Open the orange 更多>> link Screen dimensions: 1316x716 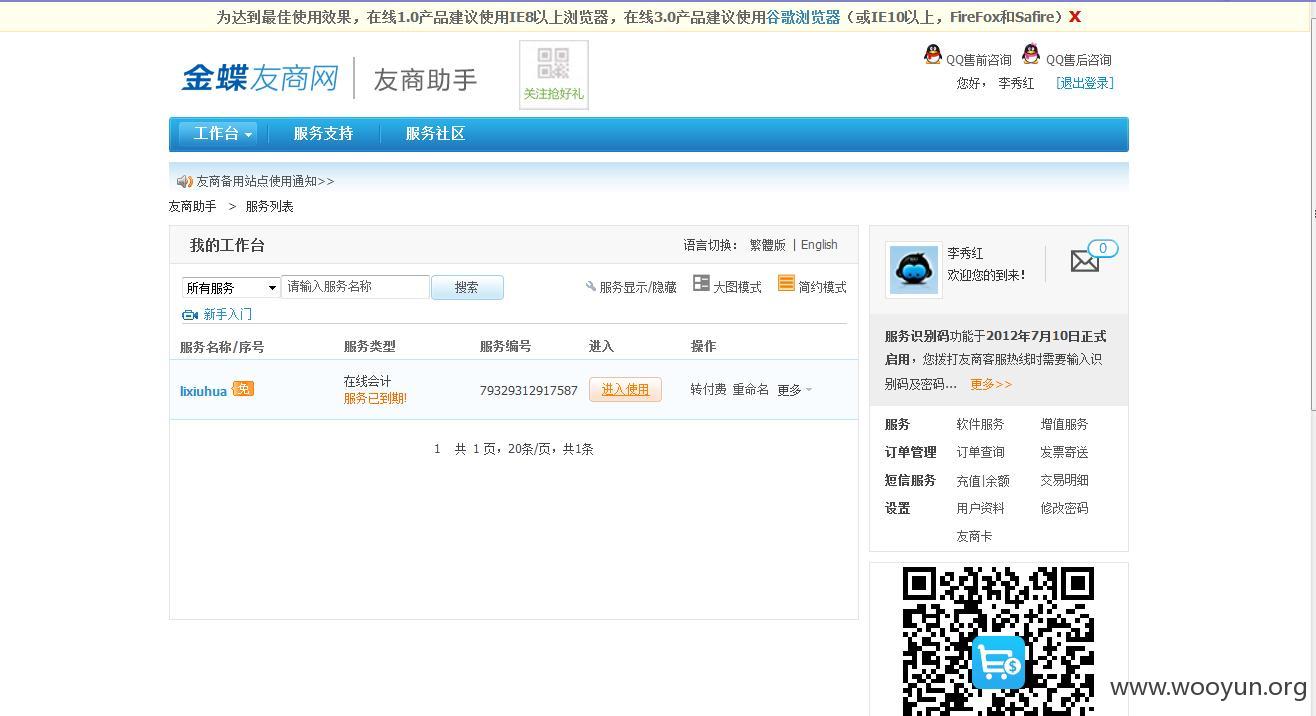pos(991,384)
